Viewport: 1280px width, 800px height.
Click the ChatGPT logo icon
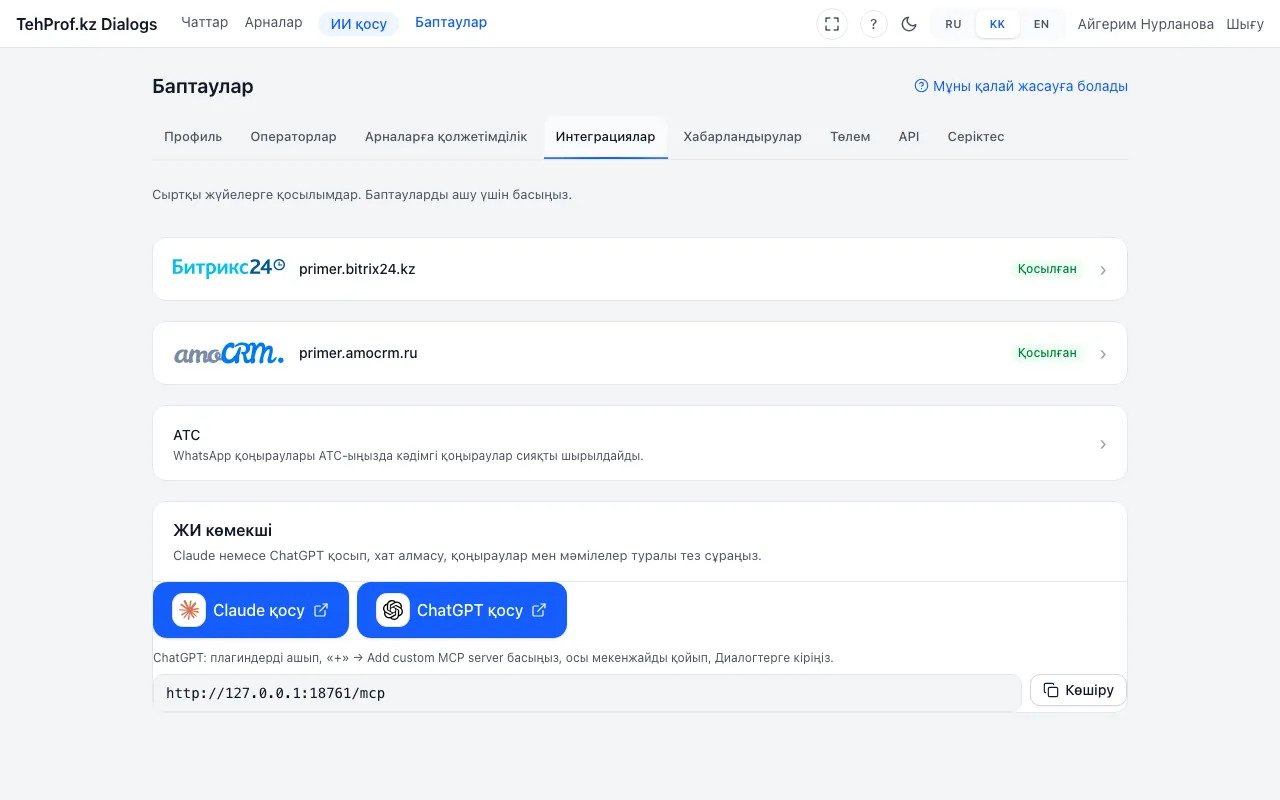[x=393, y=610]
